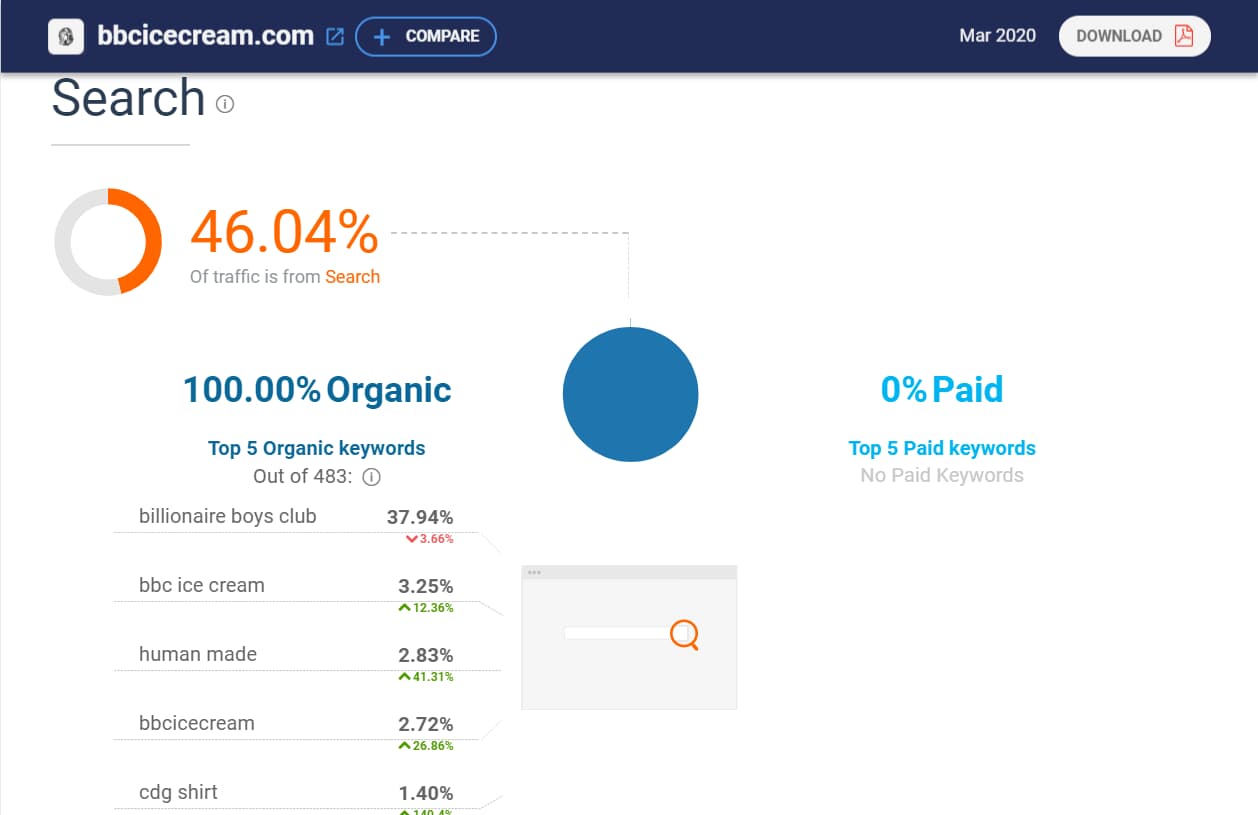Click the magnifier icon in search illustration
Screen dimensions: 1258x815
(x=685, y=634)
